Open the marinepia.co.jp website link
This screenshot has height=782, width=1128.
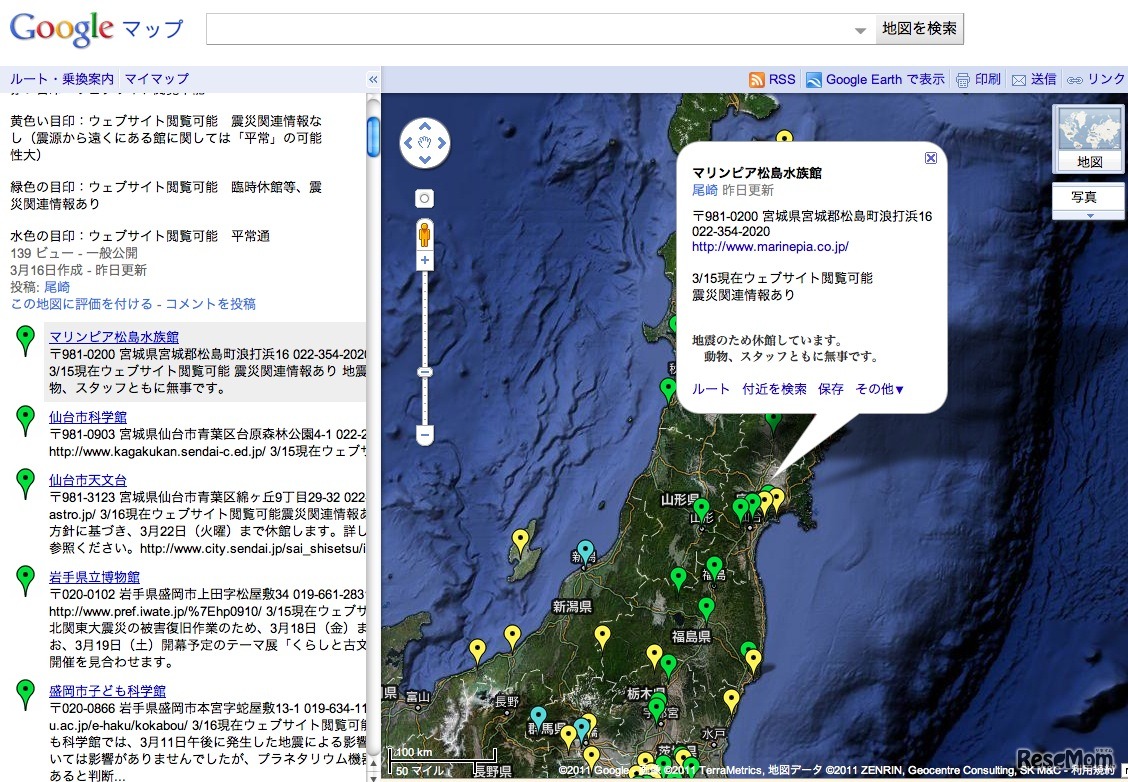pyautogui.click(x=770, y=246)
